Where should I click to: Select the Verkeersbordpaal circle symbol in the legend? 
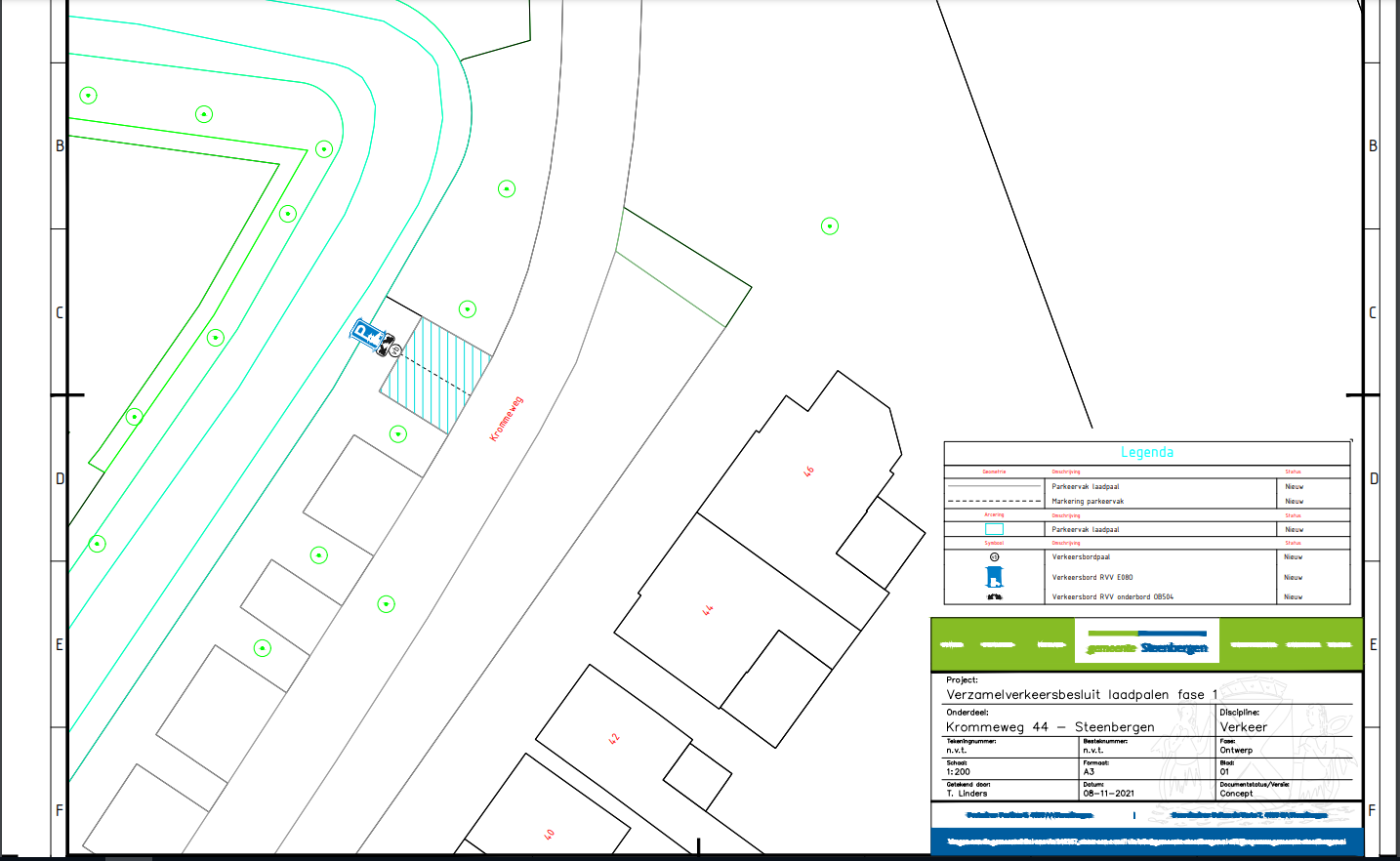(994, 556)
